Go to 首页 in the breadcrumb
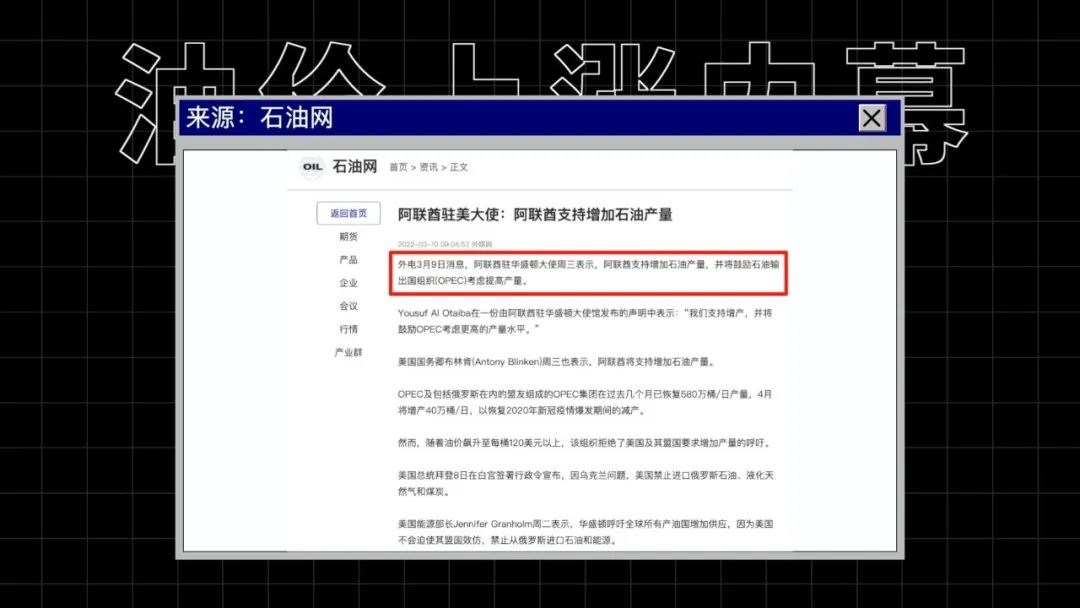The height and width of the screenshot is (608, 1080). click(x=398, y=167)
